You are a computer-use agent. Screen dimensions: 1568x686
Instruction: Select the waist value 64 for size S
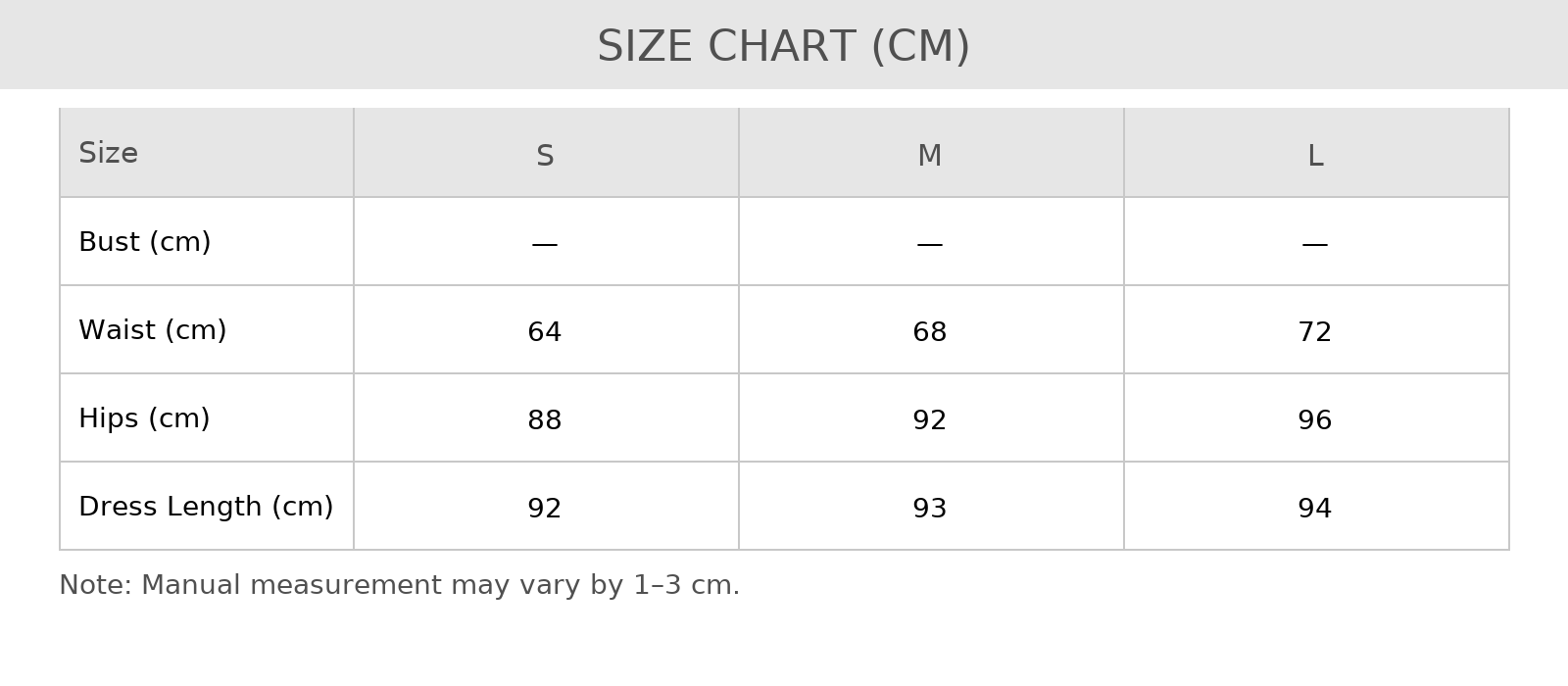pyautogui.click(x=545, y=332)
